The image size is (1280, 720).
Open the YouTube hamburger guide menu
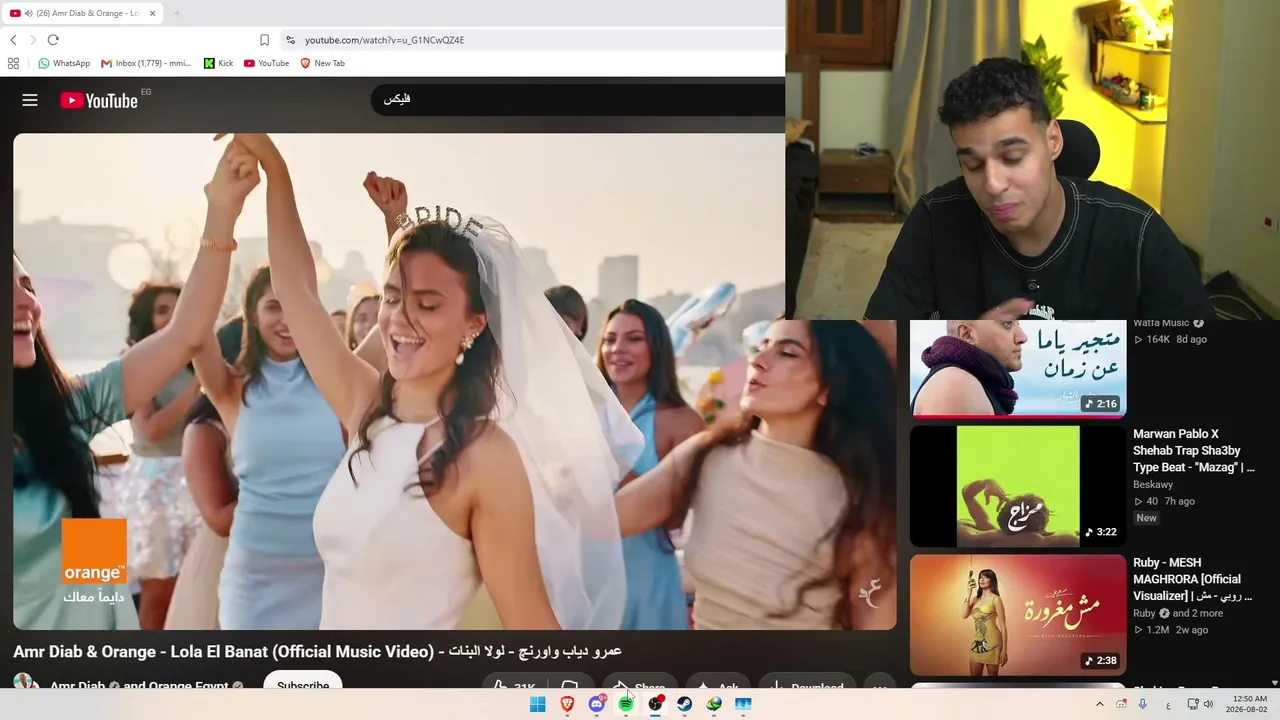pyautogui.click(x=30, y=100)
